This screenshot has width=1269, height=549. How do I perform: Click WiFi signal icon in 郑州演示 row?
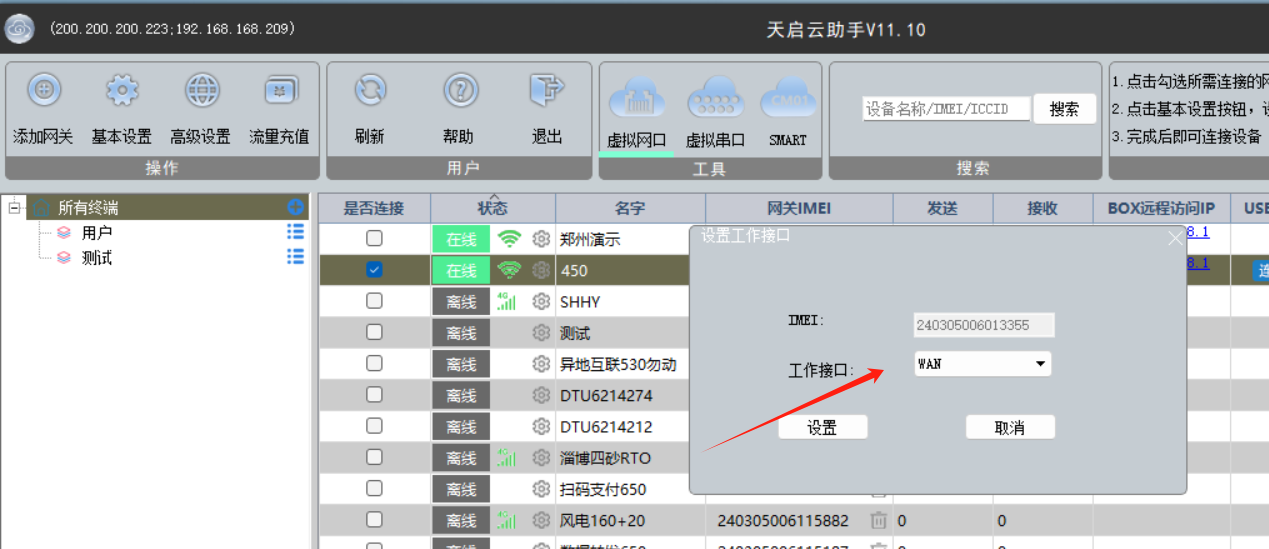pos(510,239)
